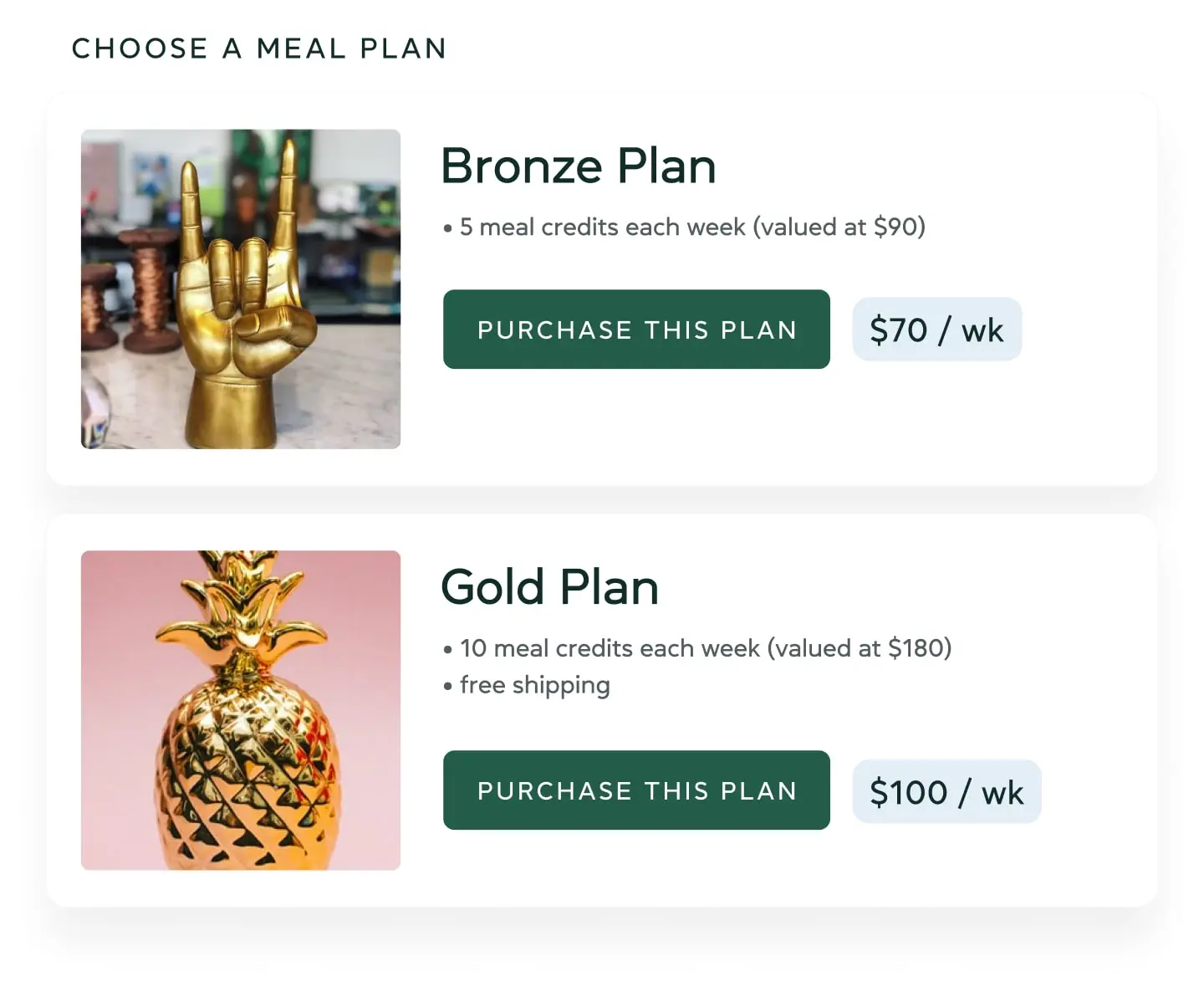Select the 10 meal credits bullet text
The image size is (1204, 987).
point(705,648)
